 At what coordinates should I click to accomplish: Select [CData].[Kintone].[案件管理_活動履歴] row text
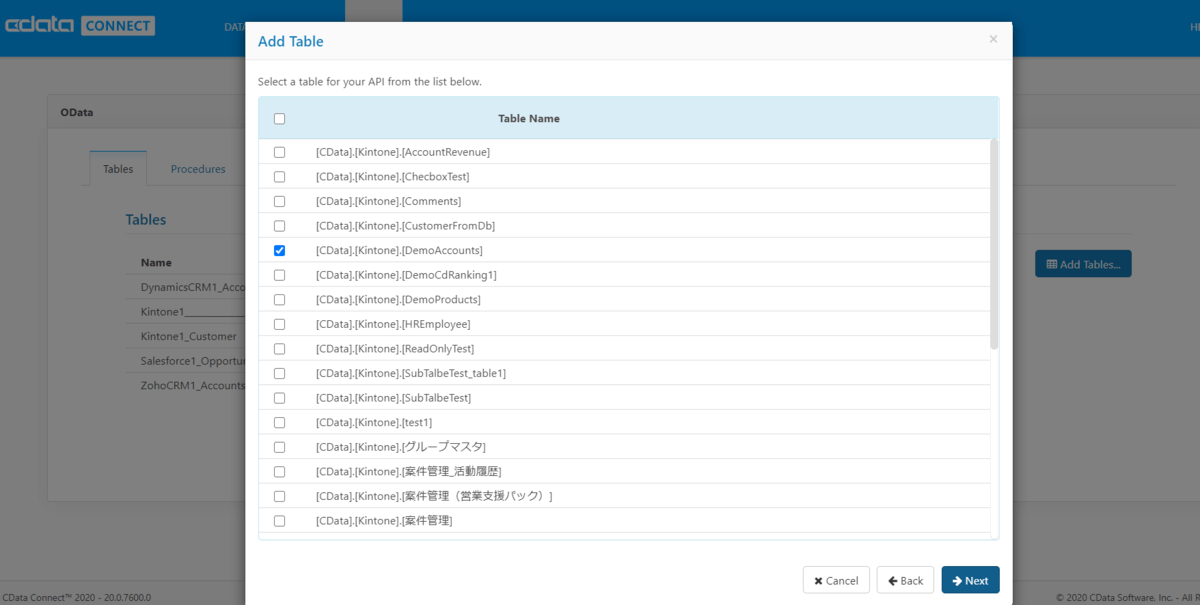[x=409, y=471]
